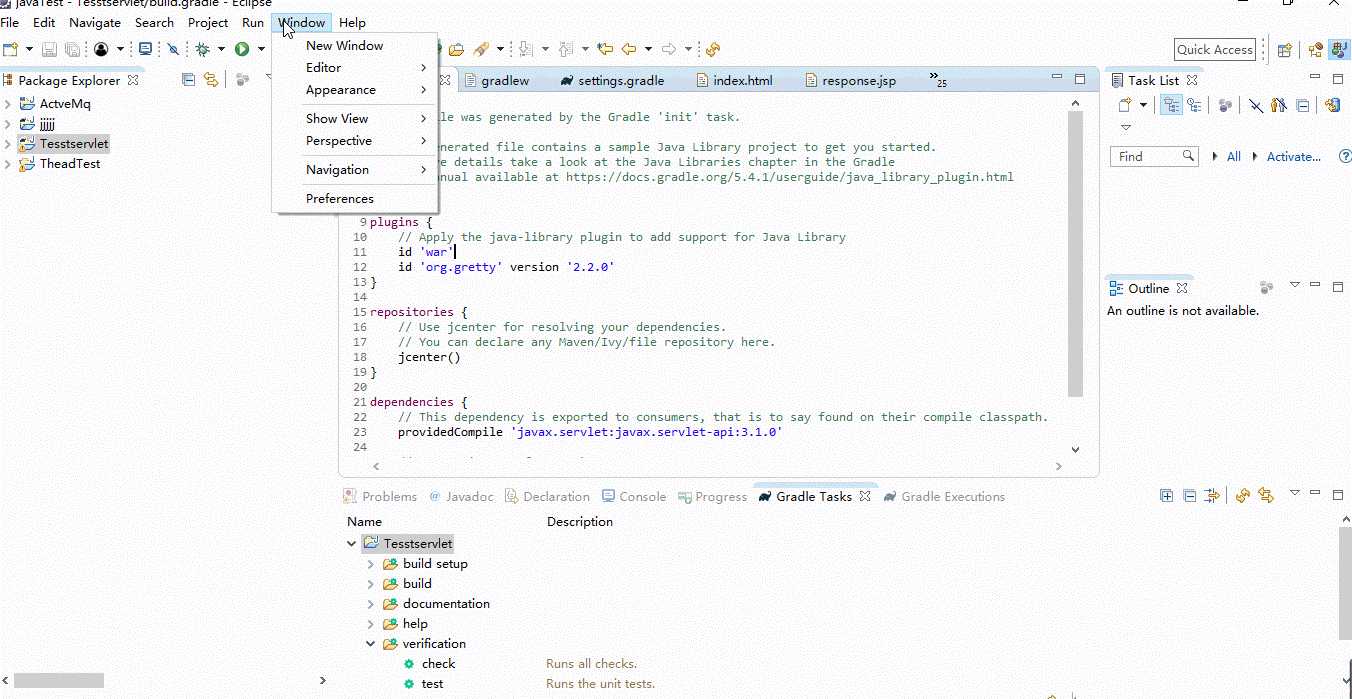This screenshot has width=1352, height=699.
Task: Collapse the verification task group
Action: pyautogui.click(x=371, y=644)
